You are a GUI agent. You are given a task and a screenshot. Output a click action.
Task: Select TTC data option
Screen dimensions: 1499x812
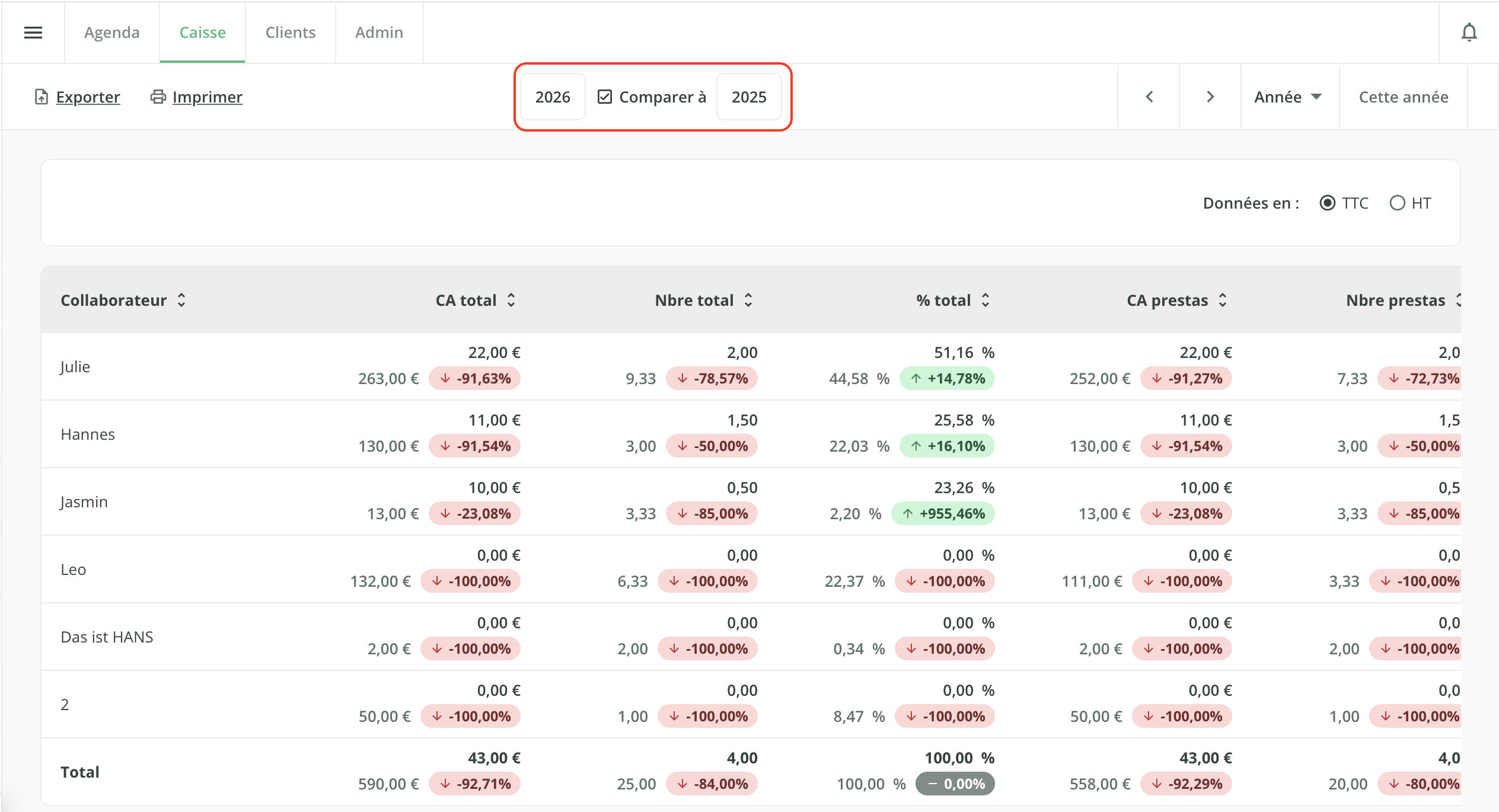click(1328, 203)
